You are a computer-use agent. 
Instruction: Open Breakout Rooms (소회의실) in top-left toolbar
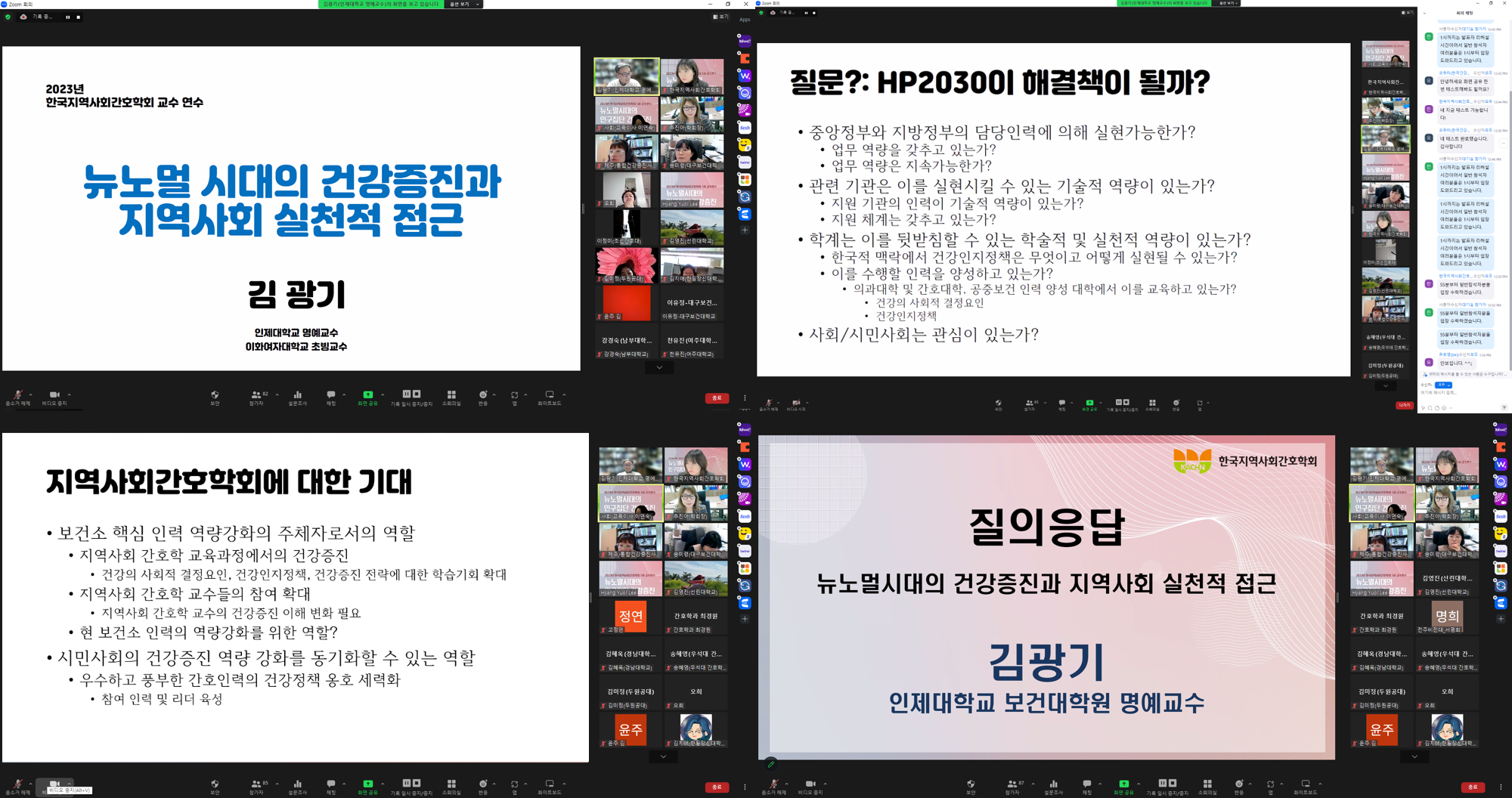click(x=451, y=395)
